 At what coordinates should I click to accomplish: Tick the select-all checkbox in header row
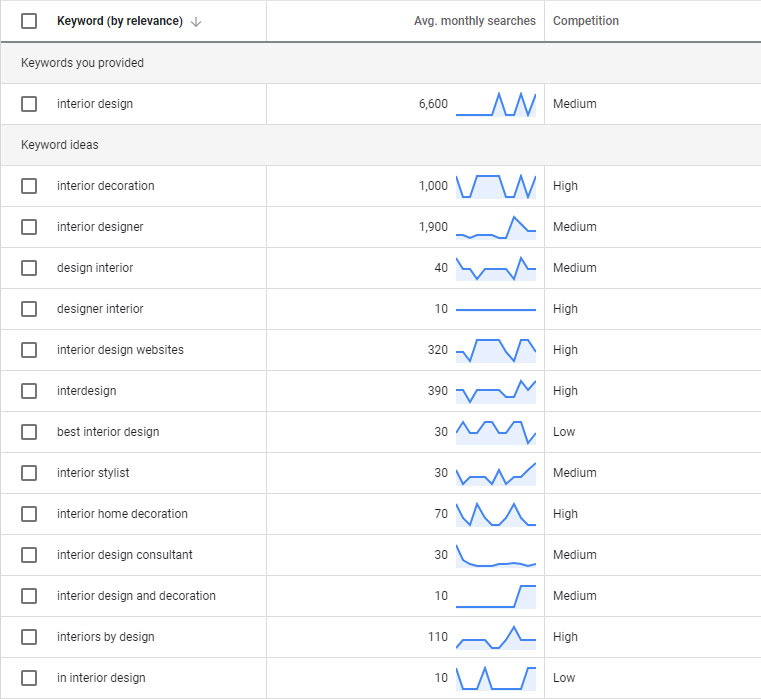coord(29,21)
